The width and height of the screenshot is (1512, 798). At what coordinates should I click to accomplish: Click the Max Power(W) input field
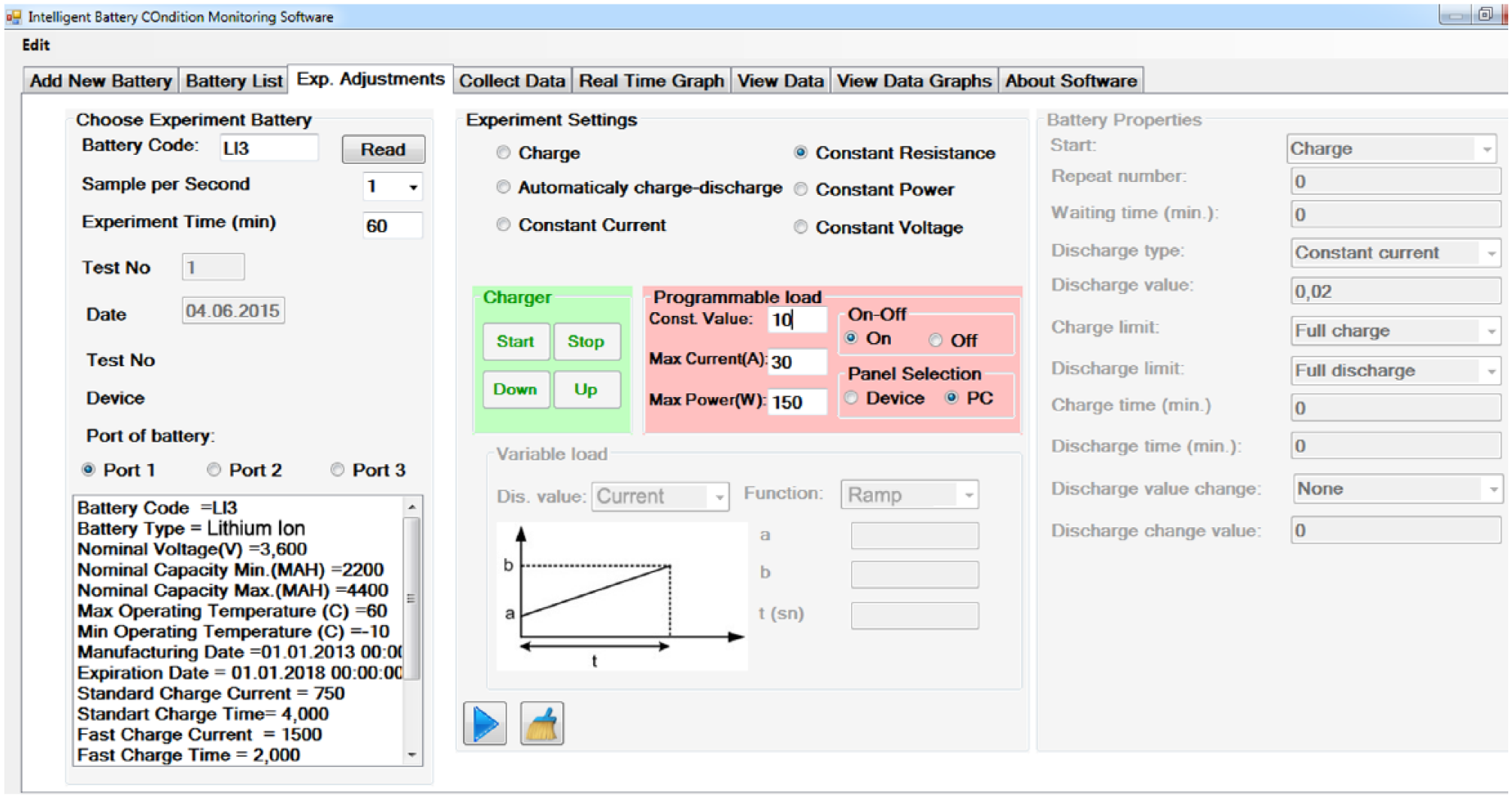pos(797,402)
